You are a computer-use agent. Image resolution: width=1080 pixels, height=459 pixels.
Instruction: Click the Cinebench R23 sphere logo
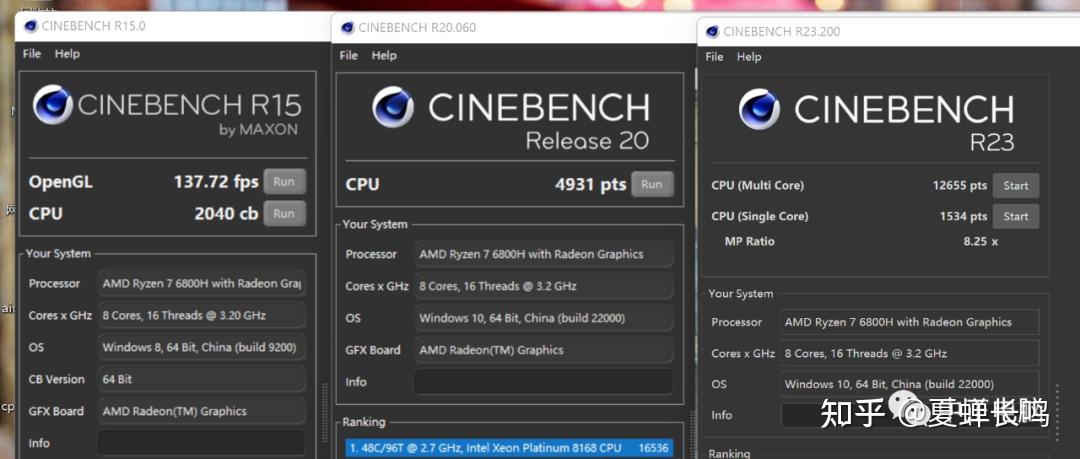click(759, 109)
